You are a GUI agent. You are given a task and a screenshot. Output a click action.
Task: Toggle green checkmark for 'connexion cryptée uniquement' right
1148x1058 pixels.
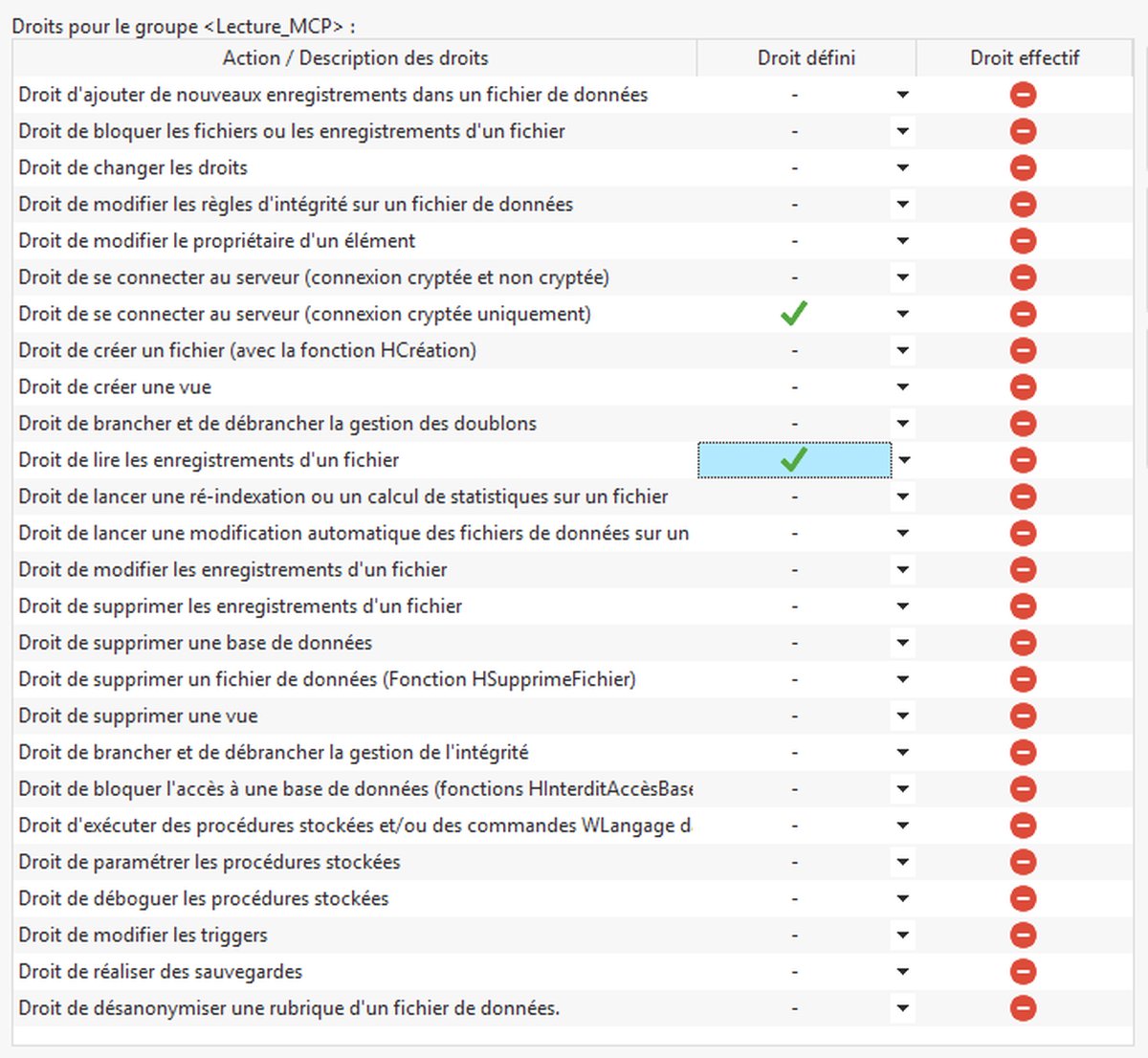point(794,314)
